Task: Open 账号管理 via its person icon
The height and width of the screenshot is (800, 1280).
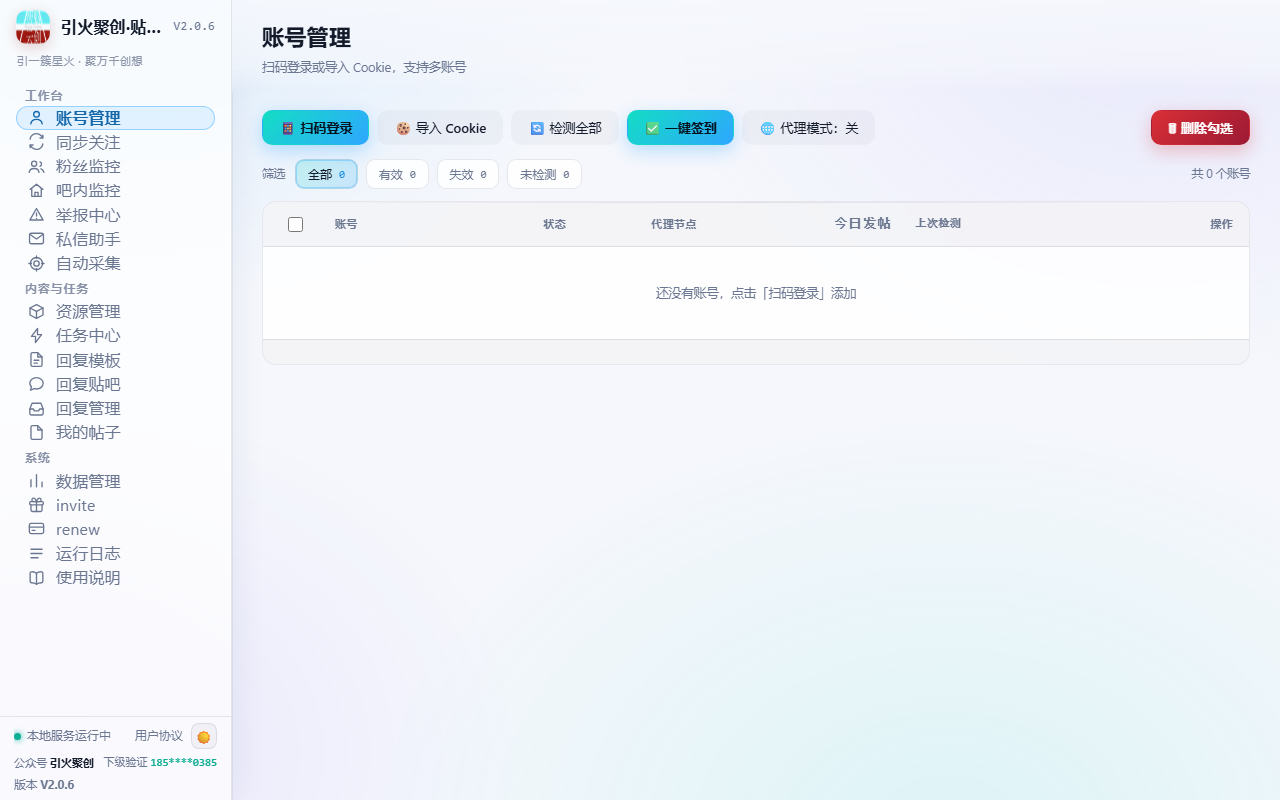Action: 37,118
